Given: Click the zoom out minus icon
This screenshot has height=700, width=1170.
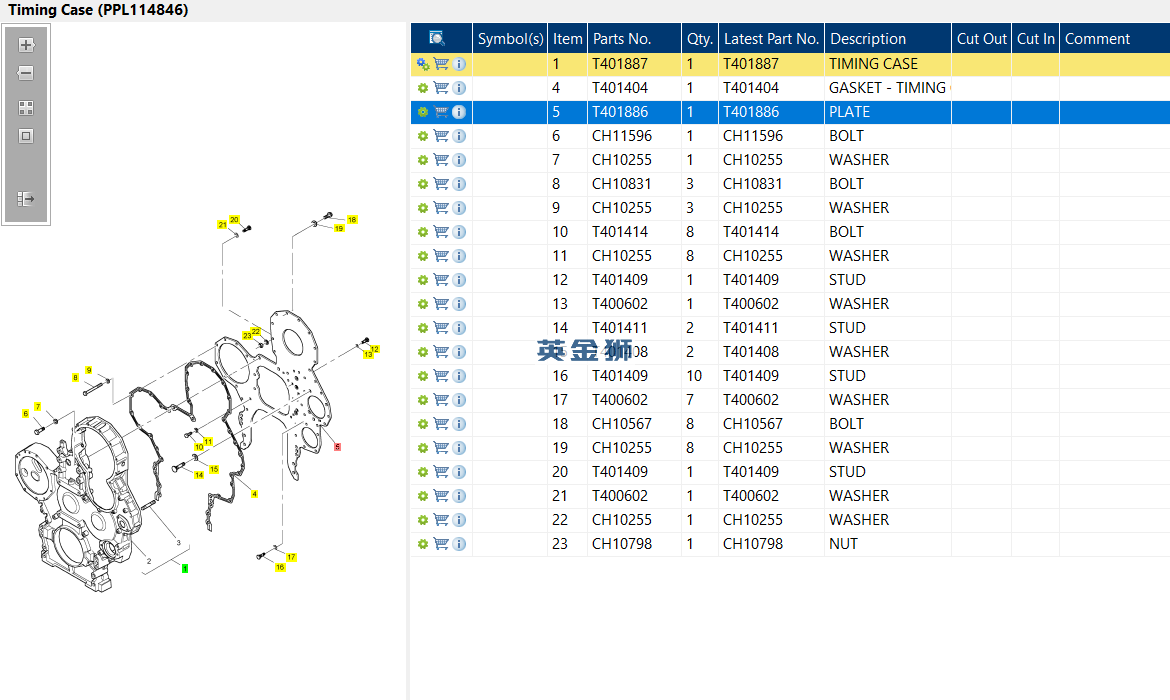Looking at the screenshot, I should point(26,73).
